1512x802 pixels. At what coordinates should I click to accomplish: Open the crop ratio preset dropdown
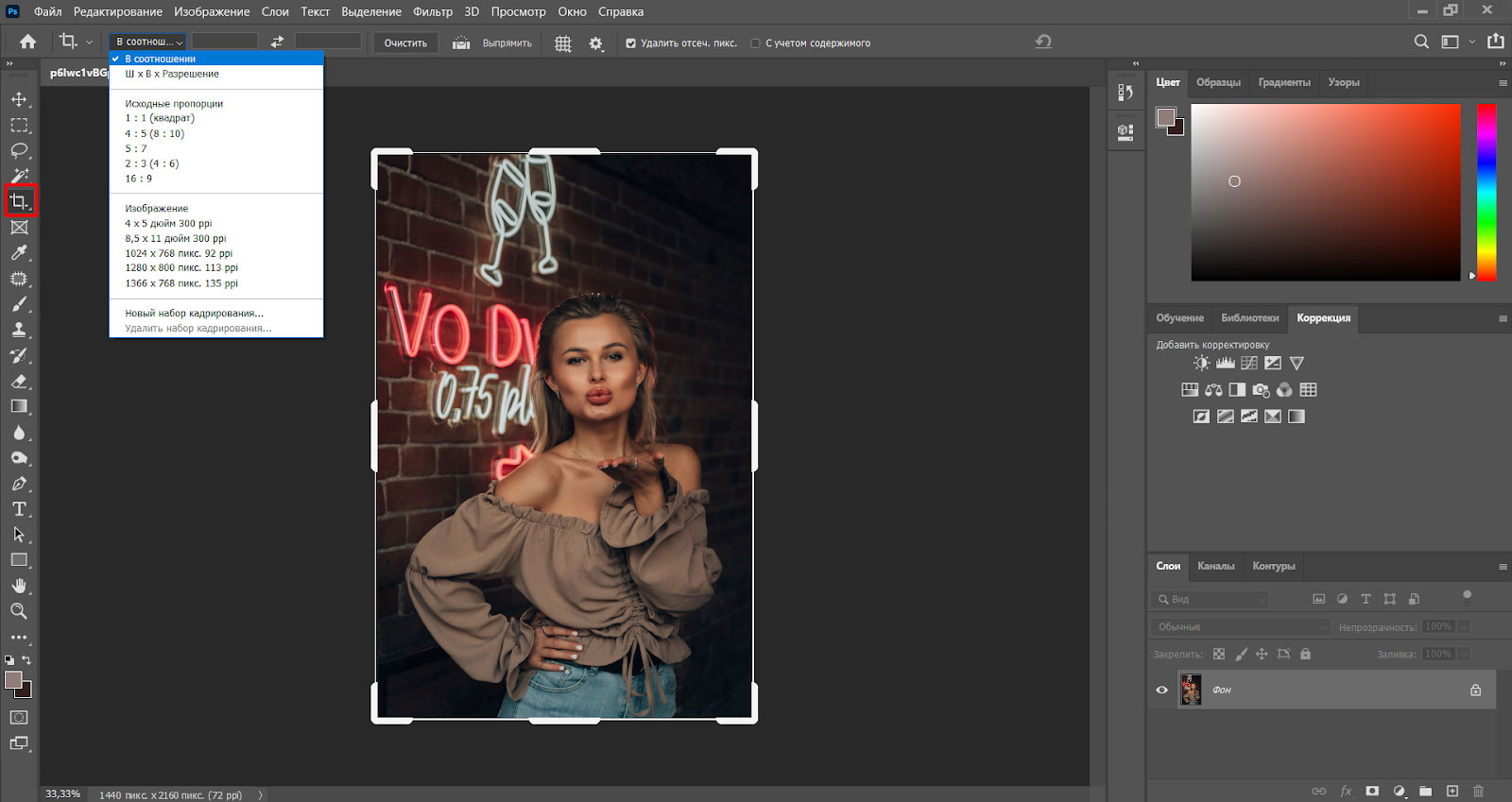click(148, 42)
